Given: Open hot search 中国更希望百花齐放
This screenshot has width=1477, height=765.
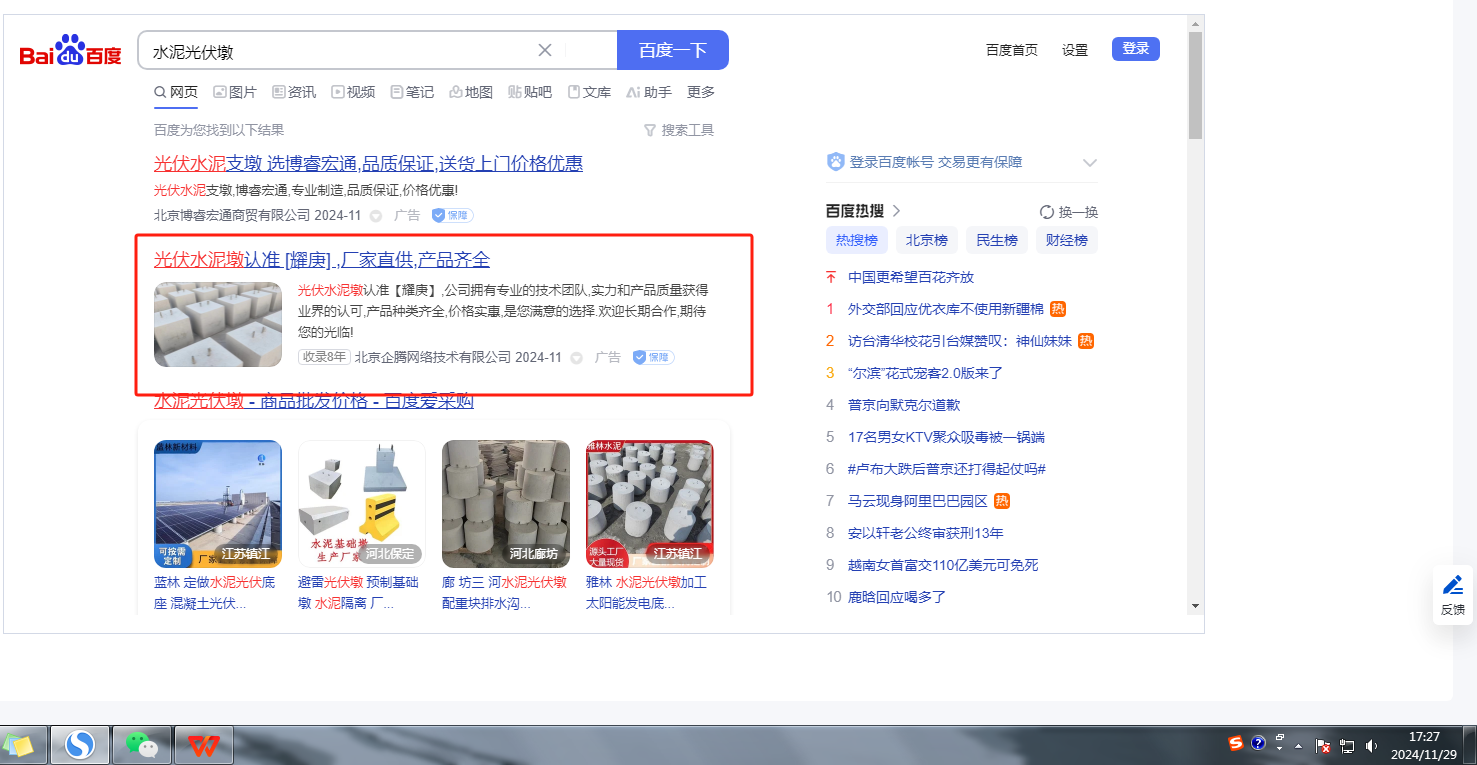Looking at the screenshot, I should tap(911, 277).
